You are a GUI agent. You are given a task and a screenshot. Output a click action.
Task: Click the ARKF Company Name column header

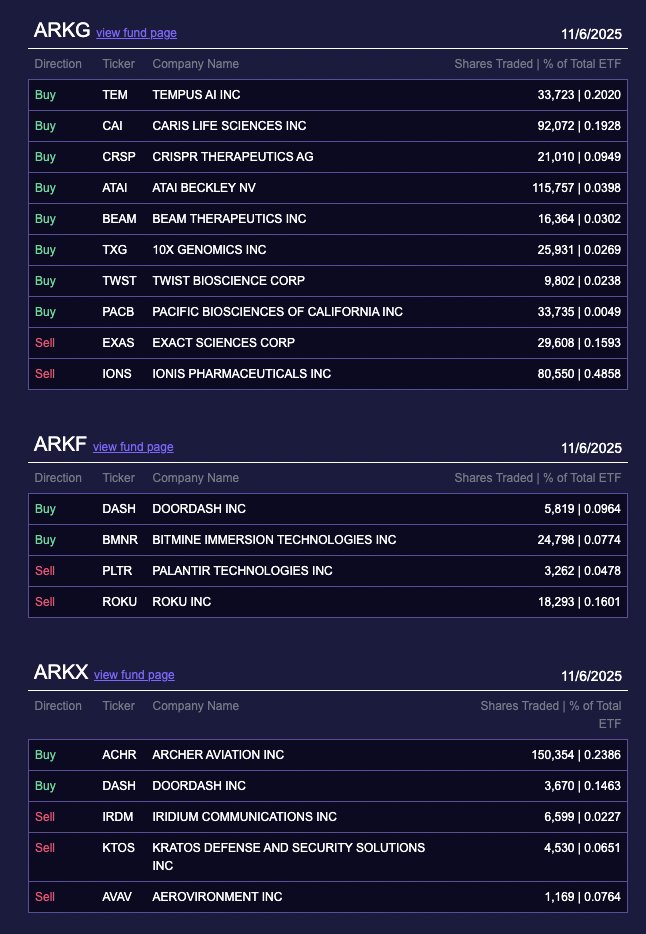coord(195,478)
